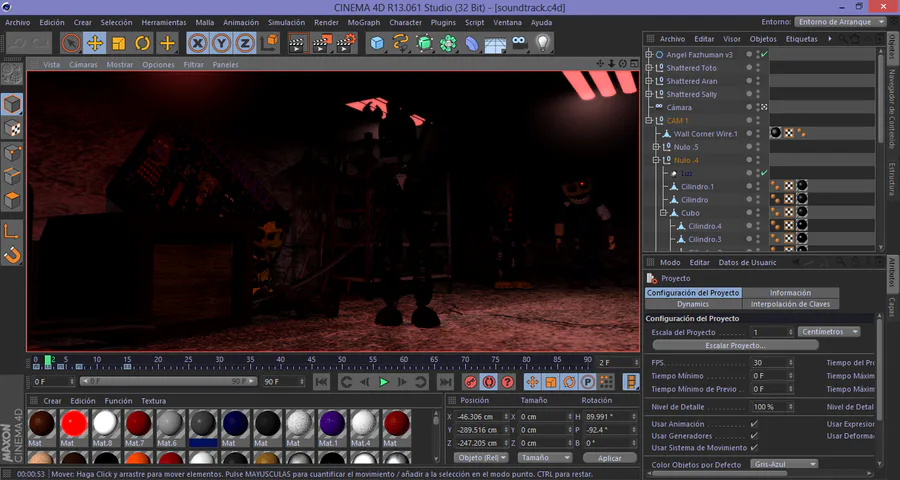Screen dimensions: 900x480
Task: Toggle the X axis lock
Action: coord(197,43)
